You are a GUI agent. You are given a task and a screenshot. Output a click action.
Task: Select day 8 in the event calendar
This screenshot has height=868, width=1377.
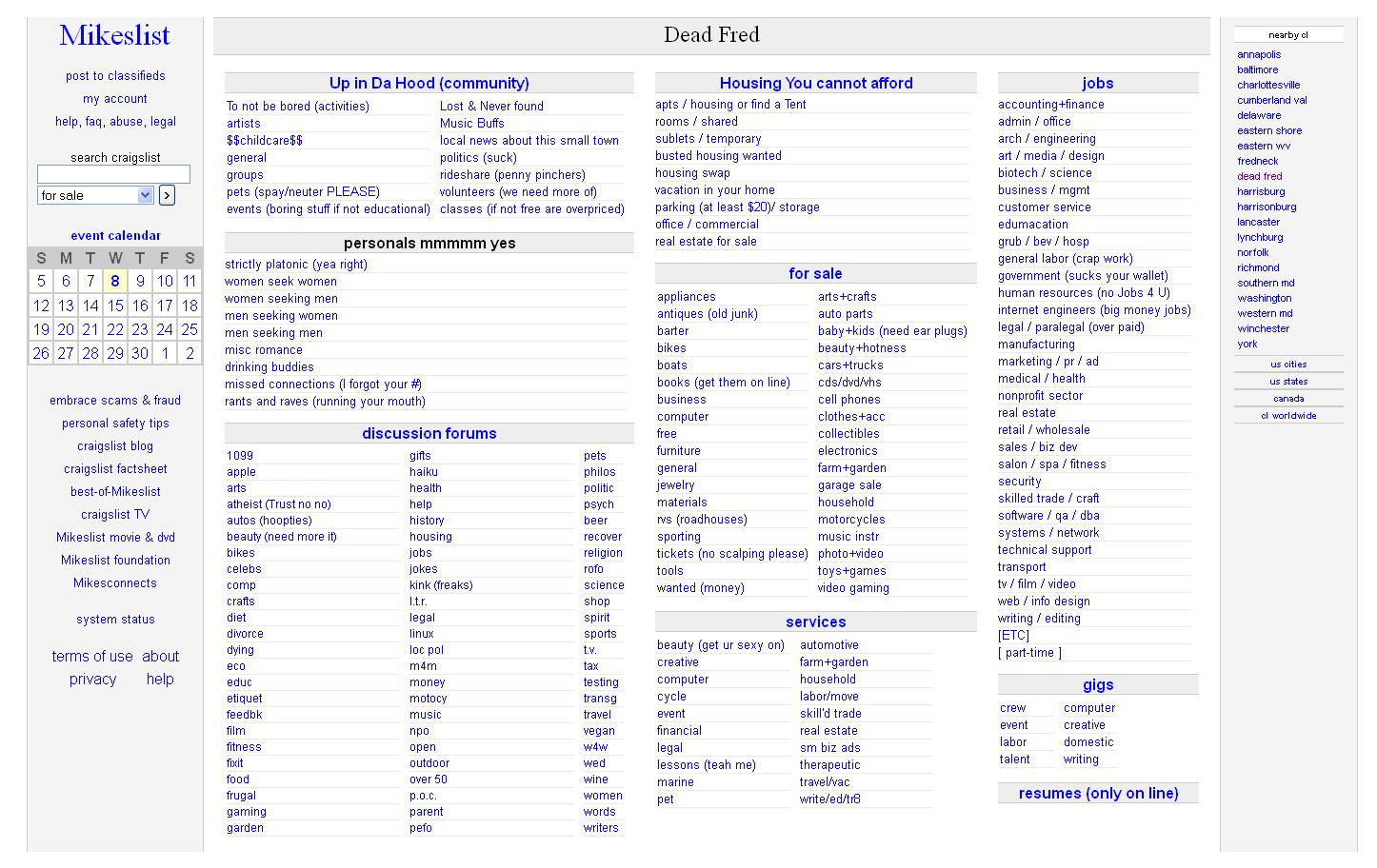(x=115, y=281)
